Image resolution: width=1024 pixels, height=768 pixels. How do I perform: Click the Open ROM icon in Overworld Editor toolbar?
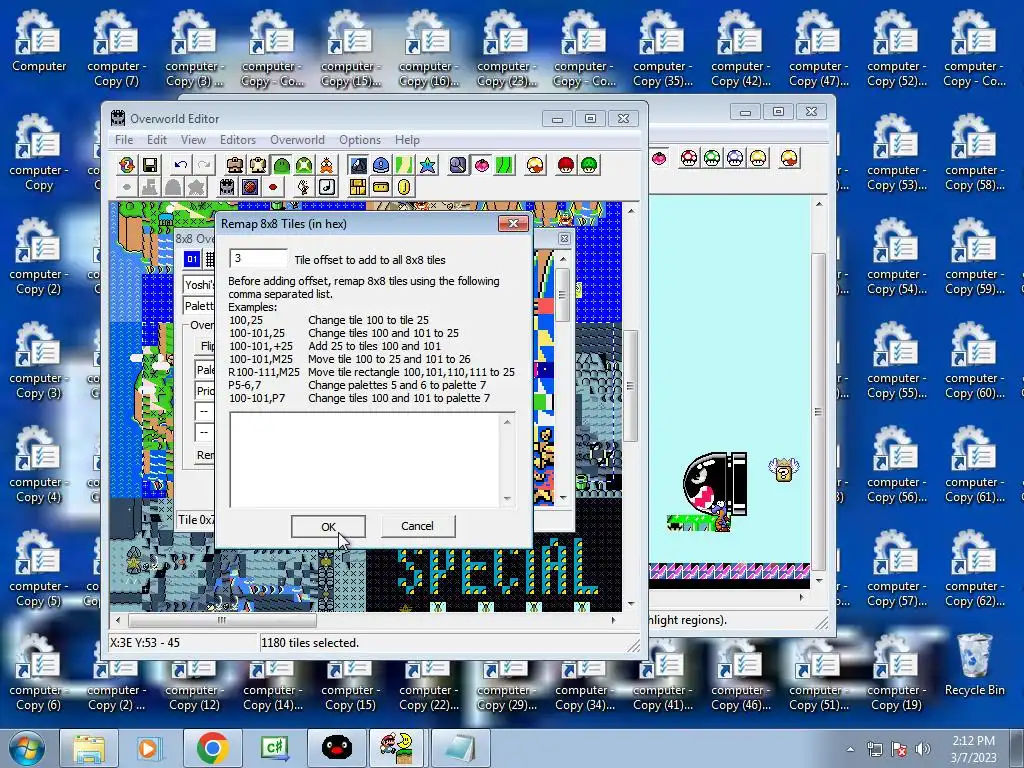pos(127,165)
